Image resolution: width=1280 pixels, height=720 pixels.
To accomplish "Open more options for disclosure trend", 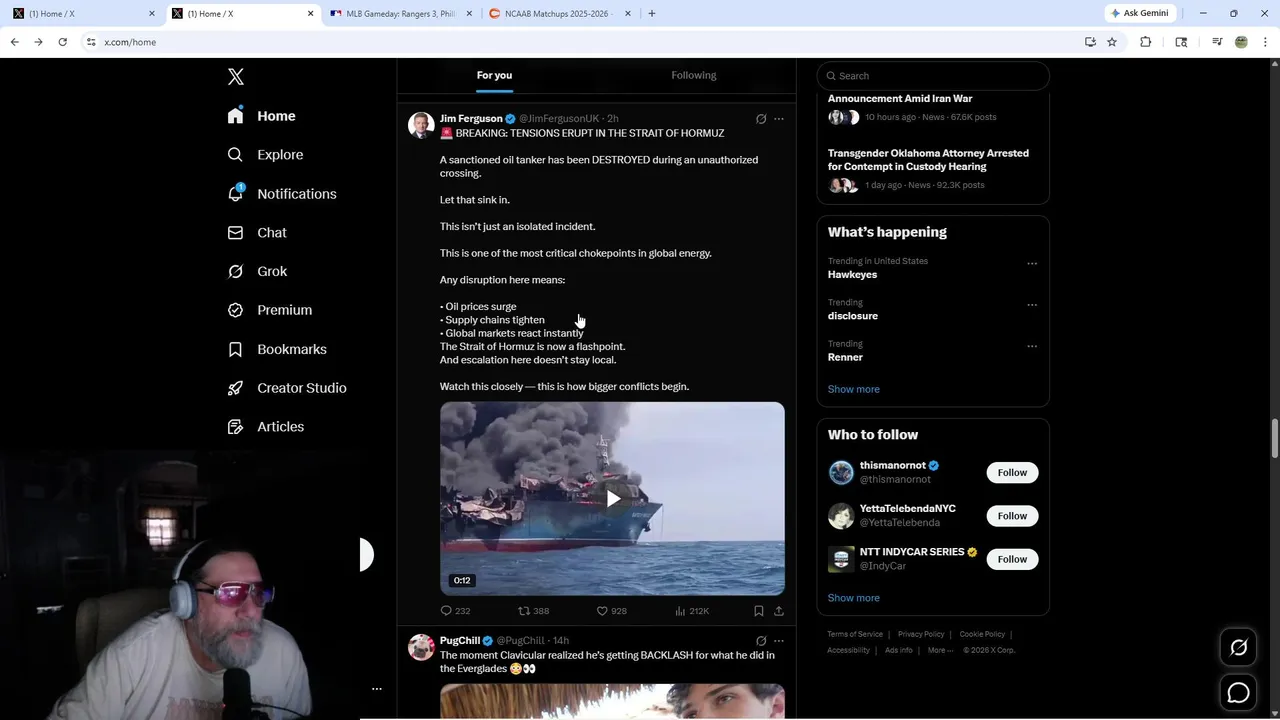I will 1032,305.
